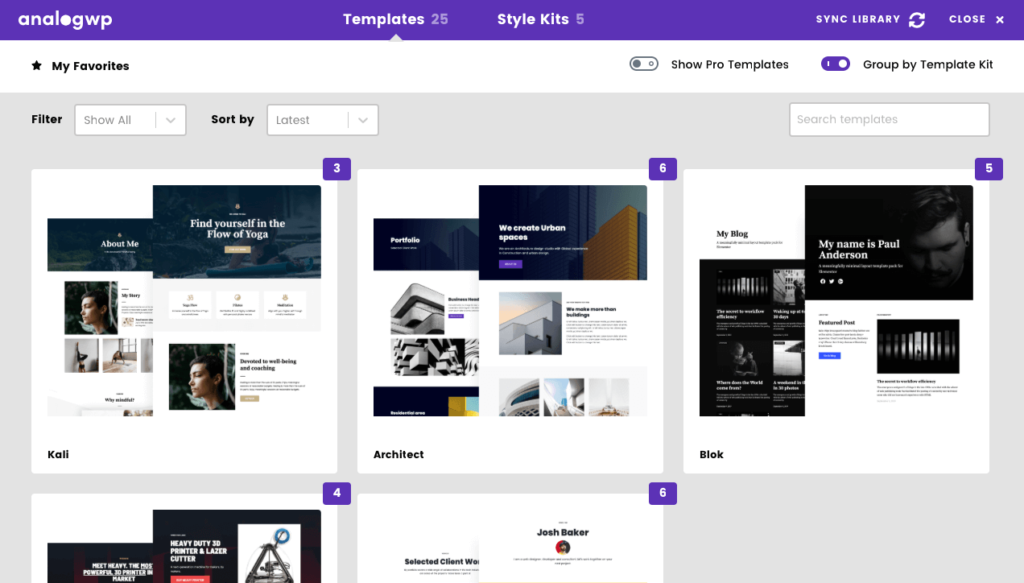Open the Josh Baker kit thumbnail
This screenshot has width=1024, height=583.
tap(510, 546)
